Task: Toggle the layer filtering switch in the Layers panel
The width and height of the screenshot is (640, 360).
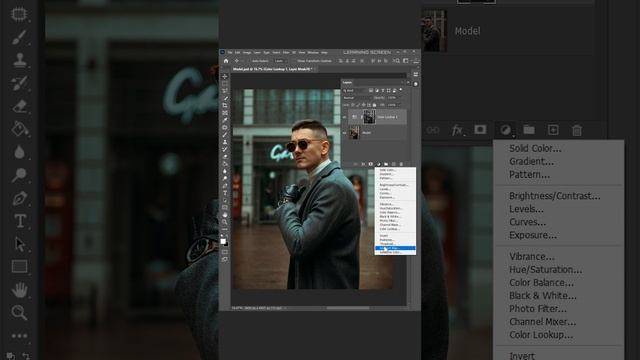Action: [400, 90]
